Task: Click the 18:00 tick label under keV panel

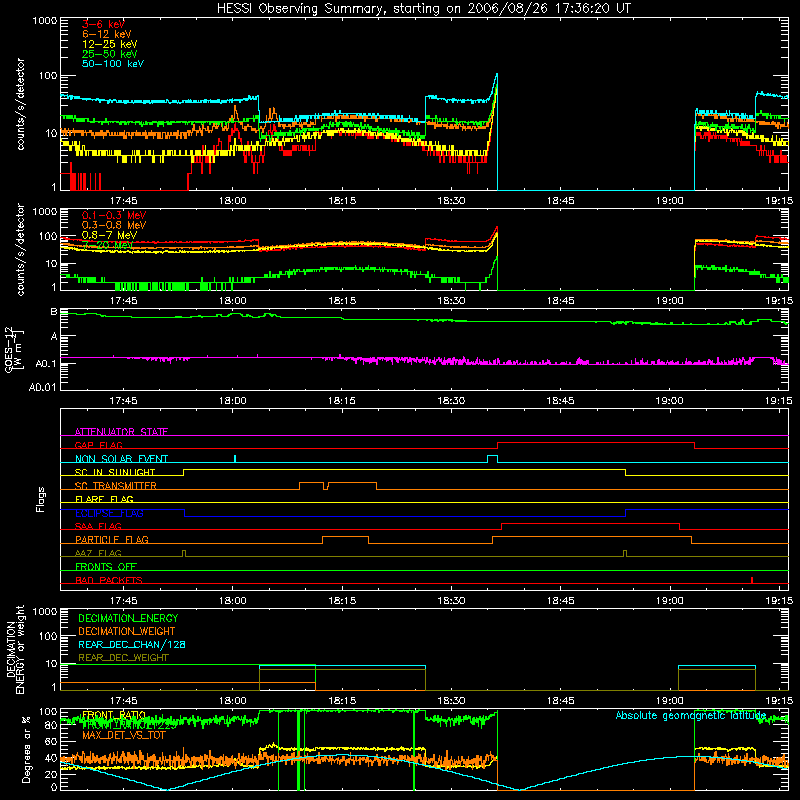Action: (232, 201)
